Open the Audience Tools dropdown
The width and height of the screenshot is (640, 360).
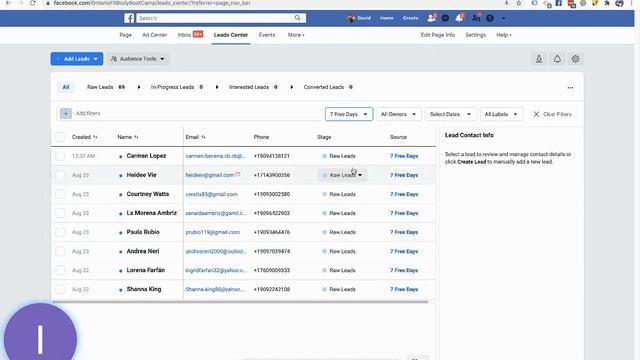pos(138,59)
